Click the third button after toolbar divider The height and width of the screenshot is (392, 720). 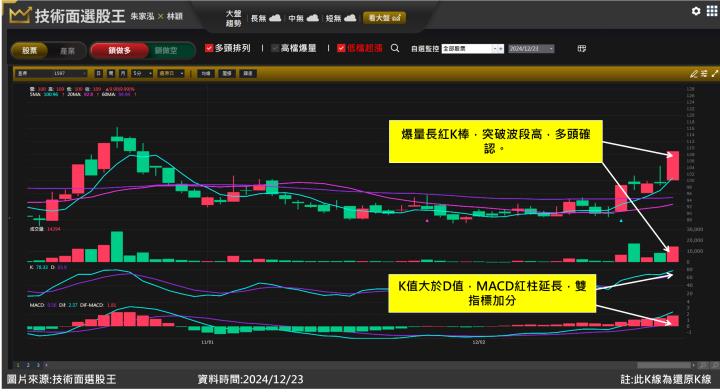pos(248,73)
